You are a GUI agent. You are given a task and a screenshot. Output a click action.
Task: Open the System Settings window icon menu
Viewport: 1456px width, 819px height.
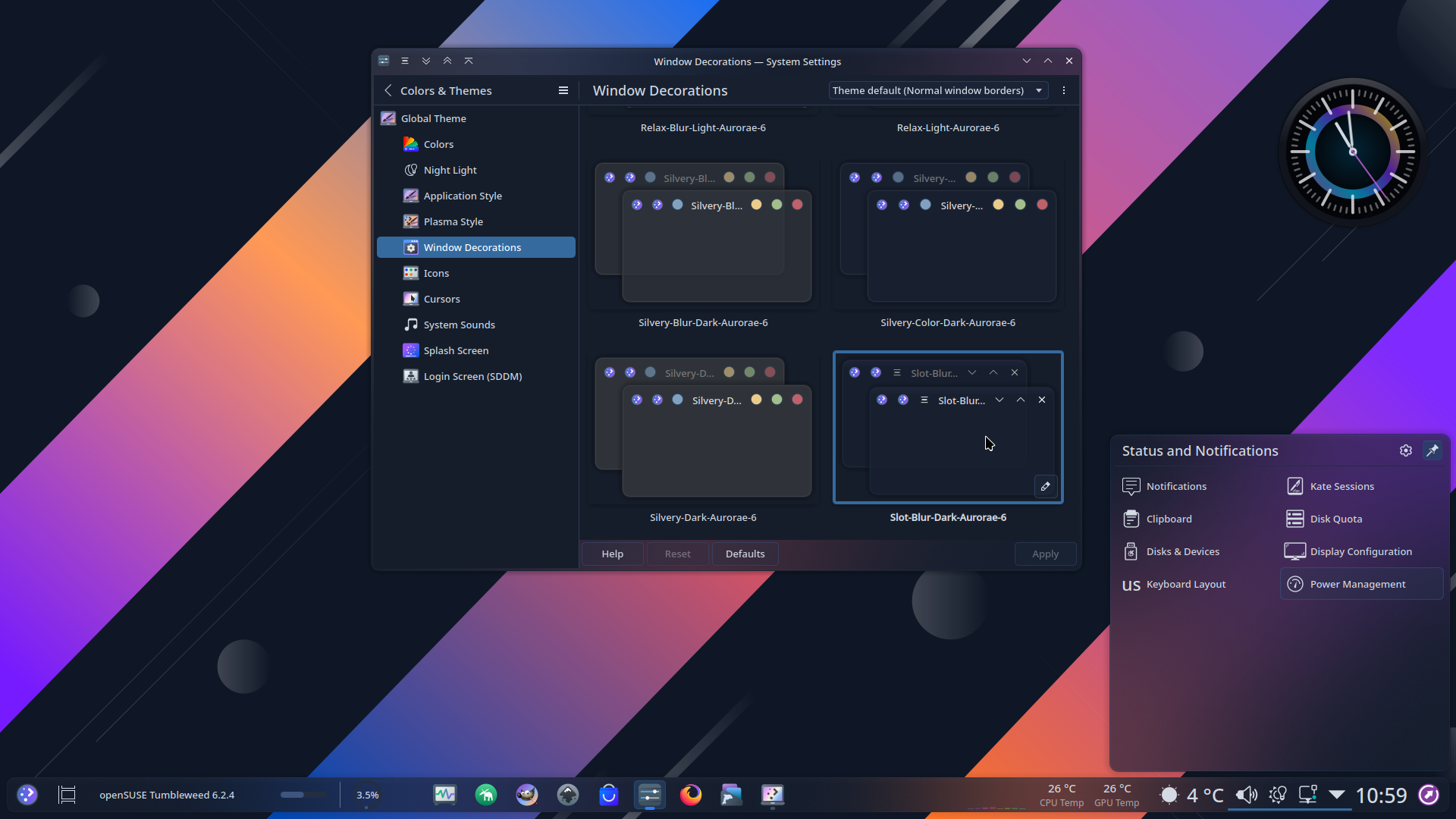click(x=384, y=61)
